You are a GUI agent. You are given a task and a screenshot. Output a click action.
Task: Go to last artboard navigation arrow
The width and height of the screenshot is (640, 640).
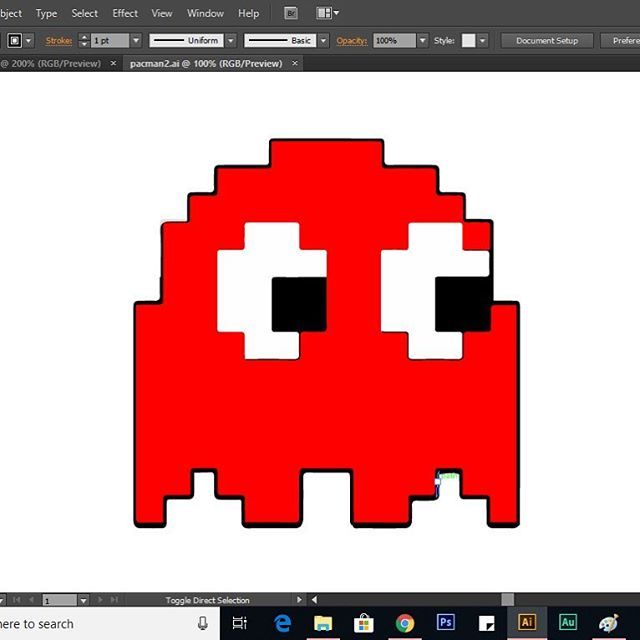pos(115,600)
